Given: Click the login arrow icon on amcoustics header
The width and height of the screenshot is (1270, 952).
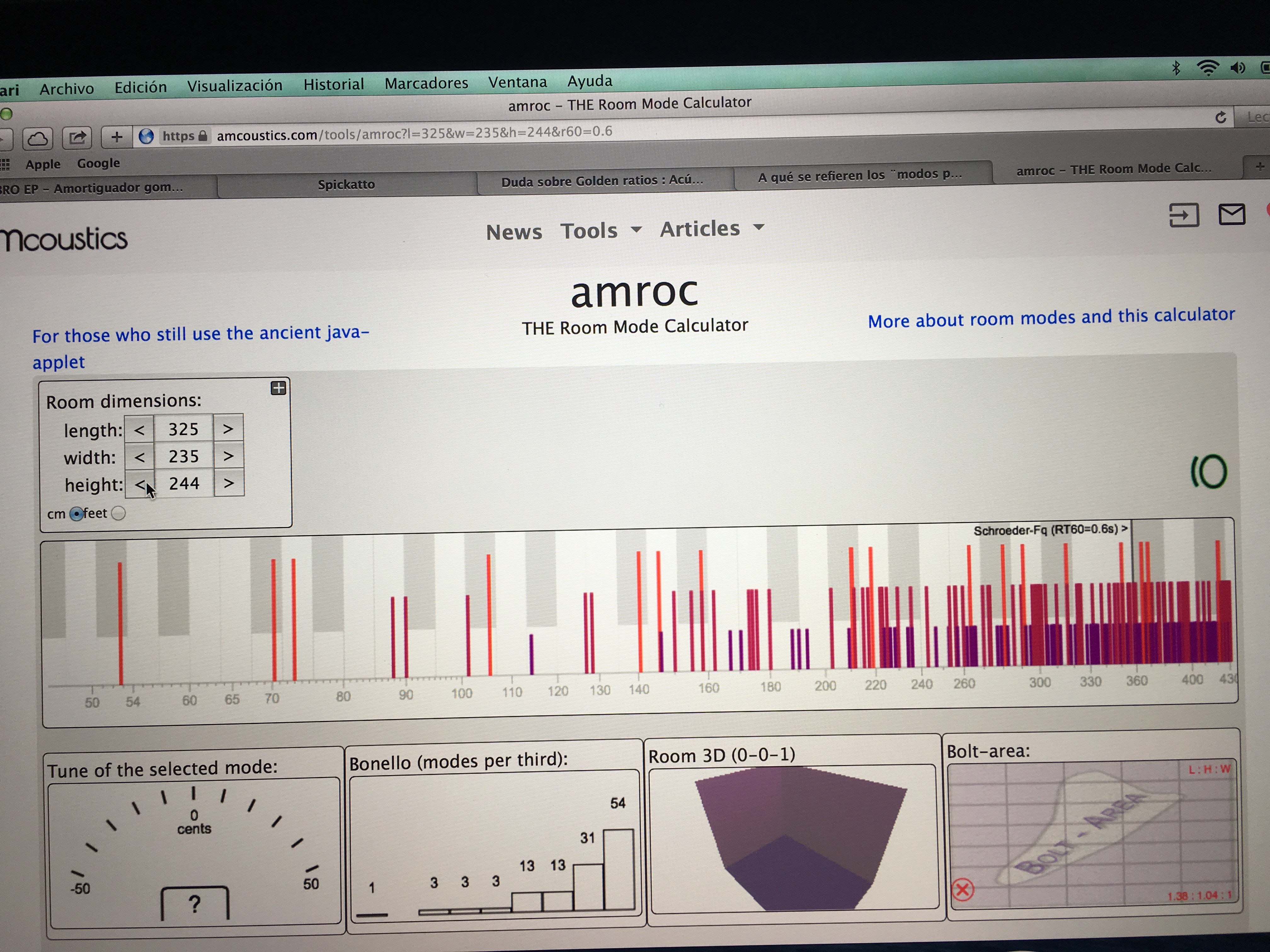Looking at the screenshot, I should coord(1184,216).
